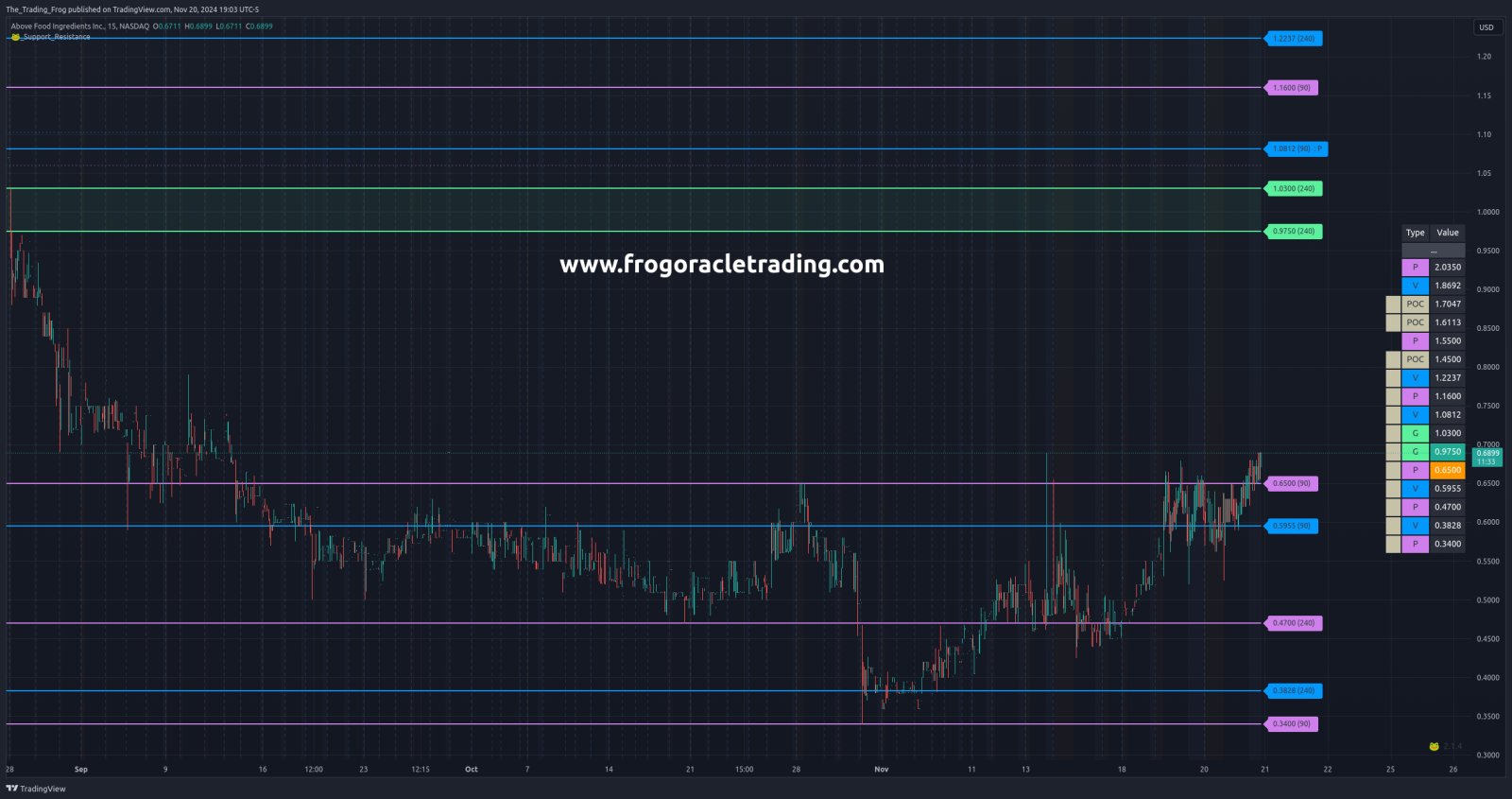Click the table value 1.5500

pos(1448,341)
